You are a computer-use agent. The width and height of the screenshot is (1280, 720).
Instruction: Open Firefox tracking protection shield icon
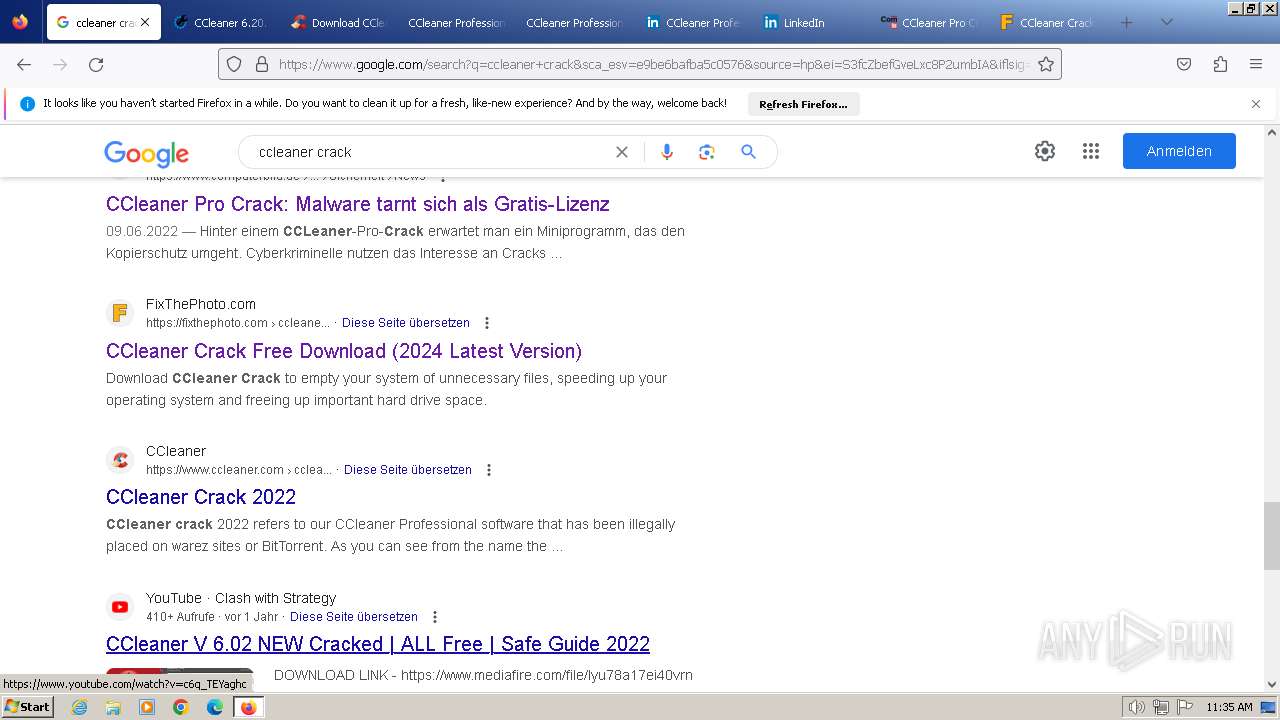tap(234, 64)
